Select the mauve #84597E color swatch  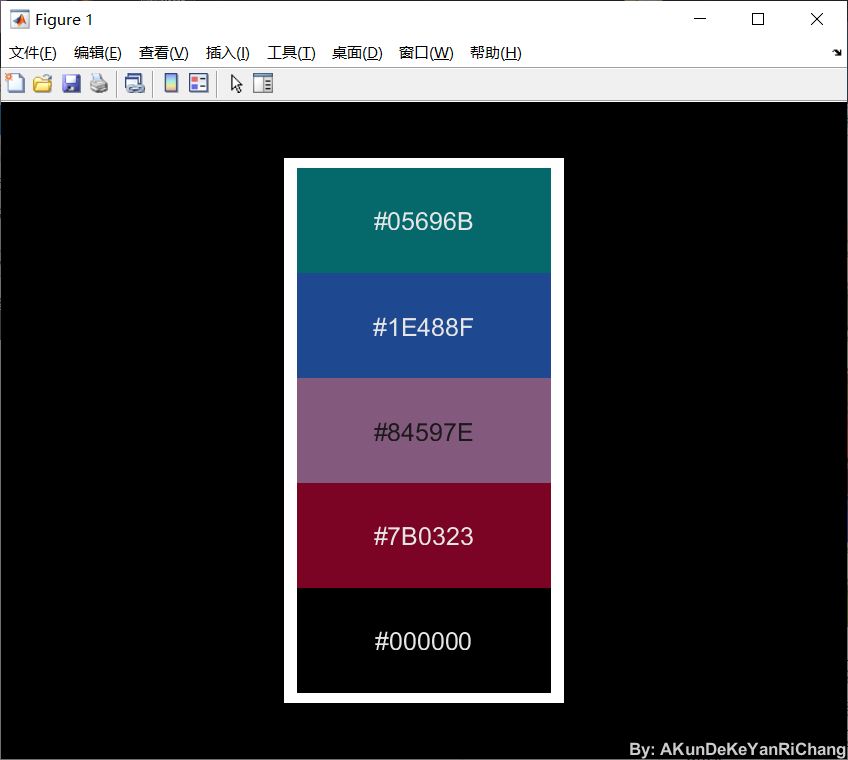click(424, 431)
